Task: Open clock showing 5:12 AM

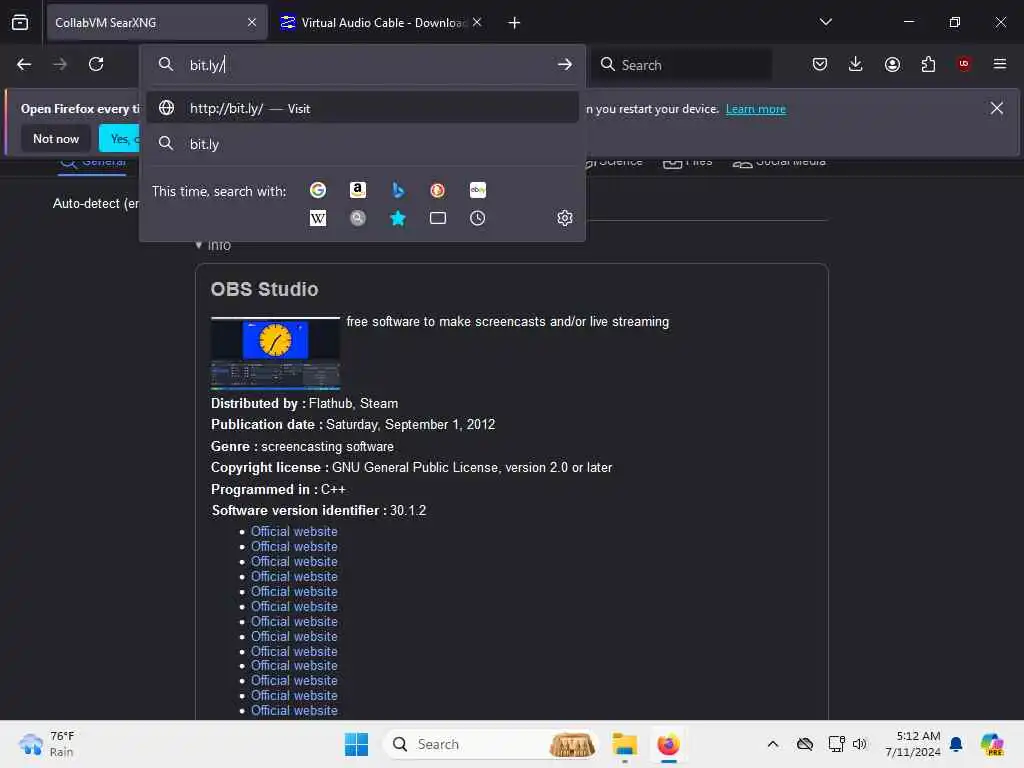Action: point(913,744)
